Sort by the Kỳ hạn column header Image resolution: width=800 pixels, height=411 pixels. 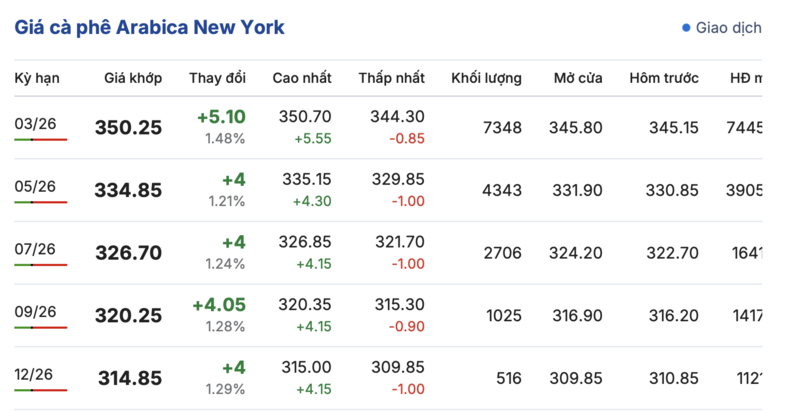pos(35,78)
